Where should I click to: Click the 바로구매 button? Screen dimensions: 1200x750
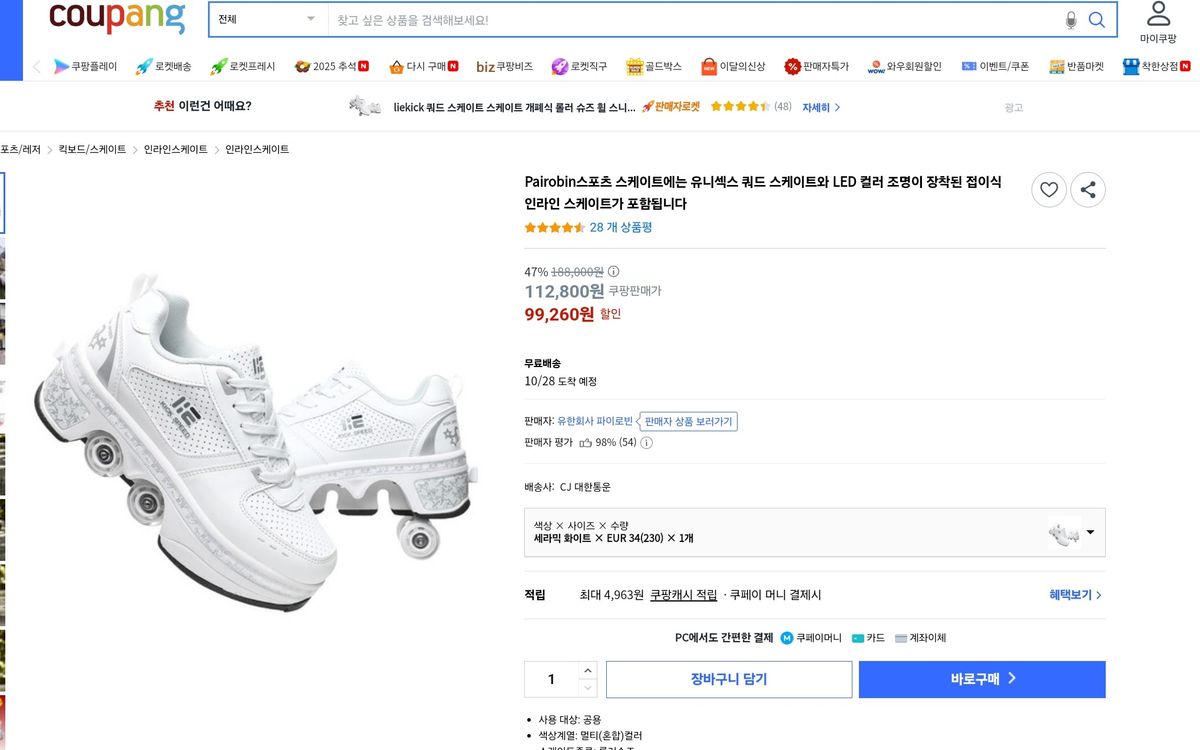click(982, 679)
